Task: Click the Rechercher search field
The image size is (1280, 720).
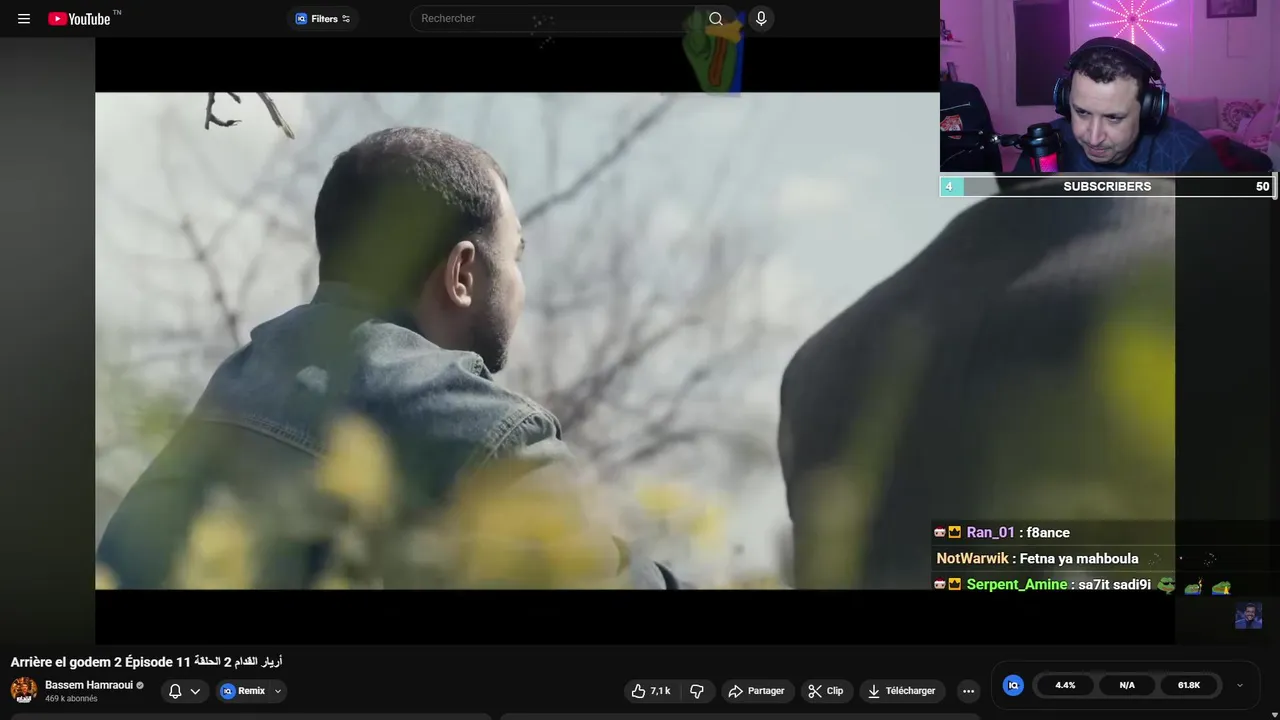Action: [x=555, y=18]
